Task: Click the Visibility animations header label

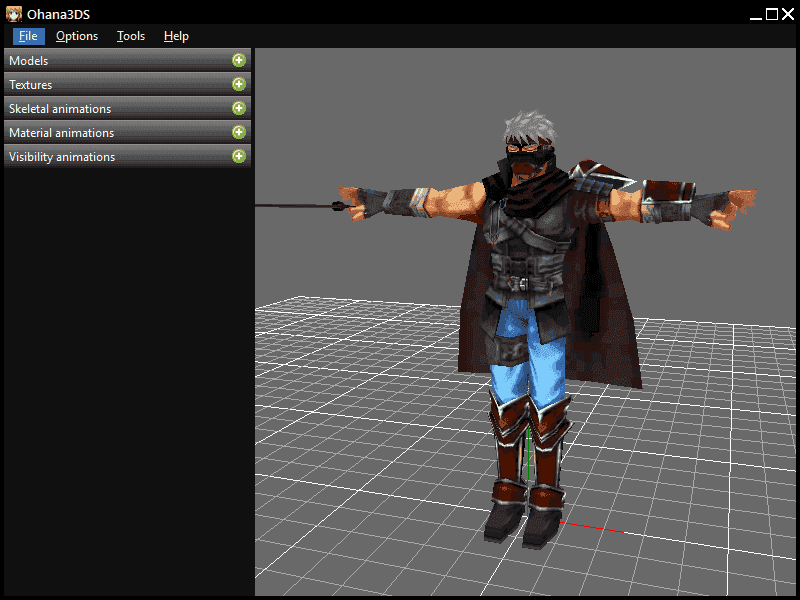Action: click(62, 157)
